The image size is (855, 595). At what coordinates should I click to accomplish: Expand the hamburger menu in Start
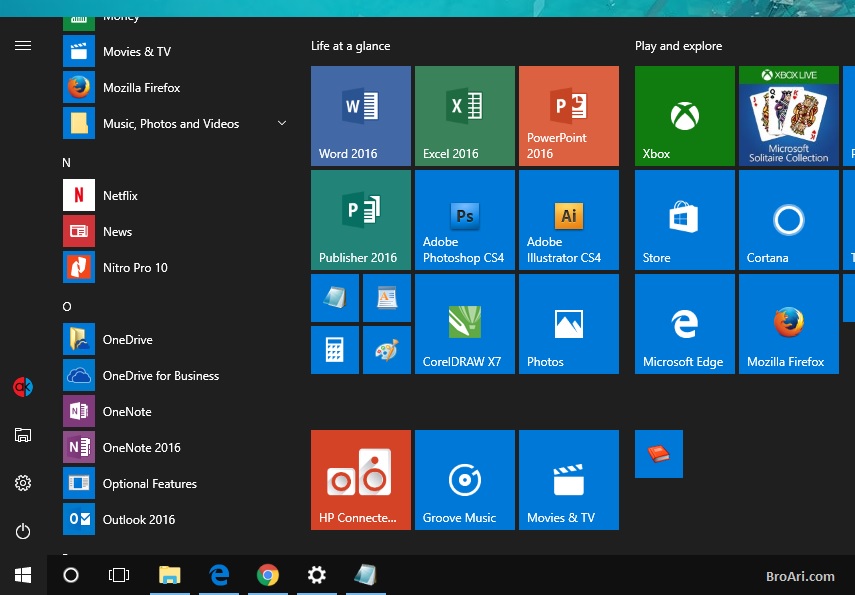[x=23, y=46]
